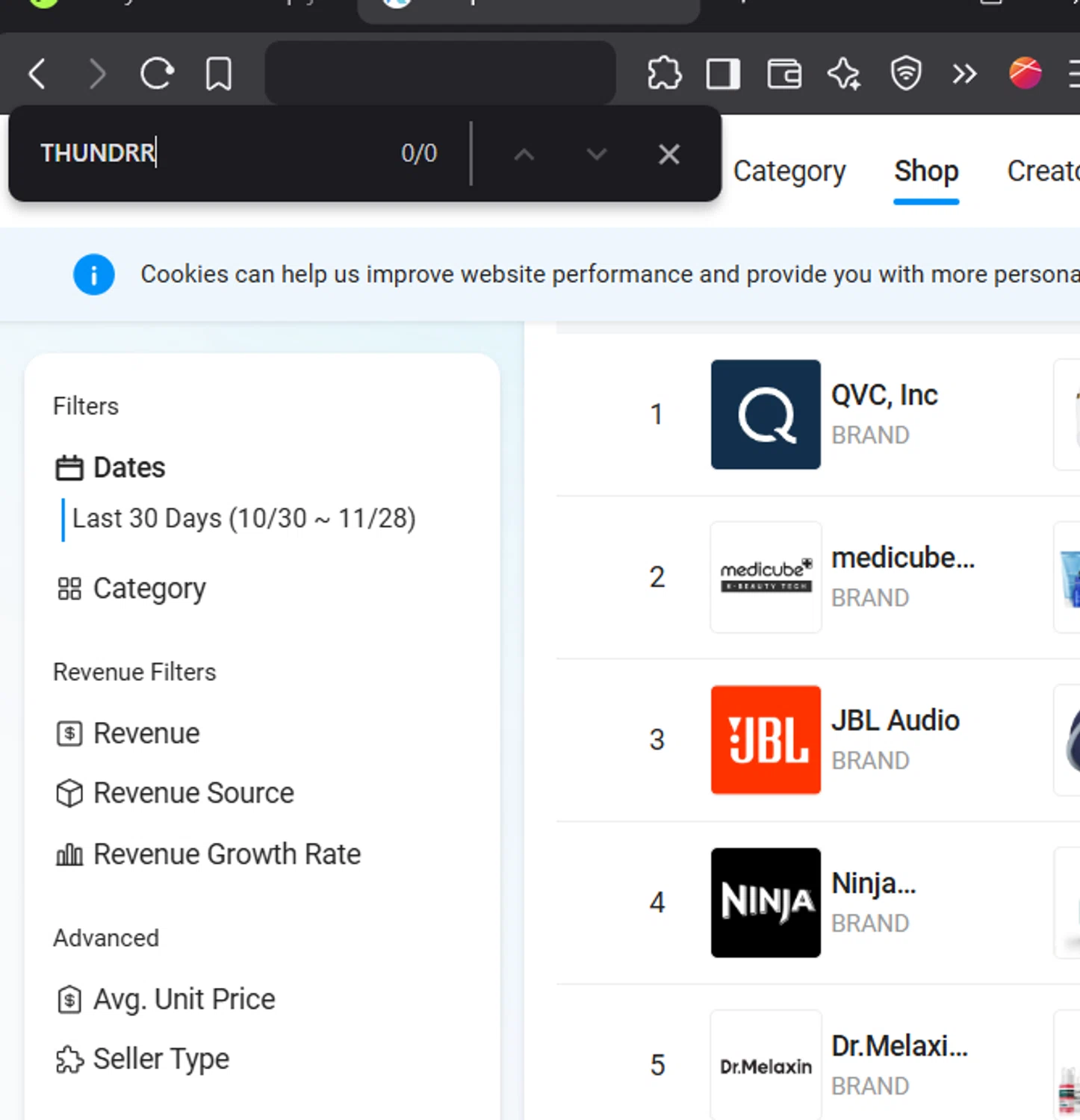Expand the Avg. Unit Price filter
This screenshot has width=1080, height=1120.
coord(184,1000)
